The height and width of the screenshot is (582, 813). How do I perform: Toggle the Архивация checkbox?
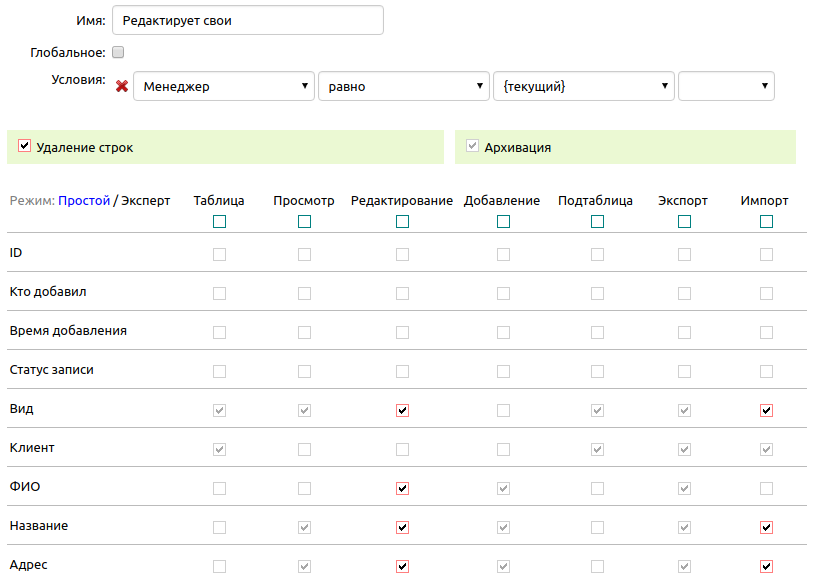click(473, 146)
